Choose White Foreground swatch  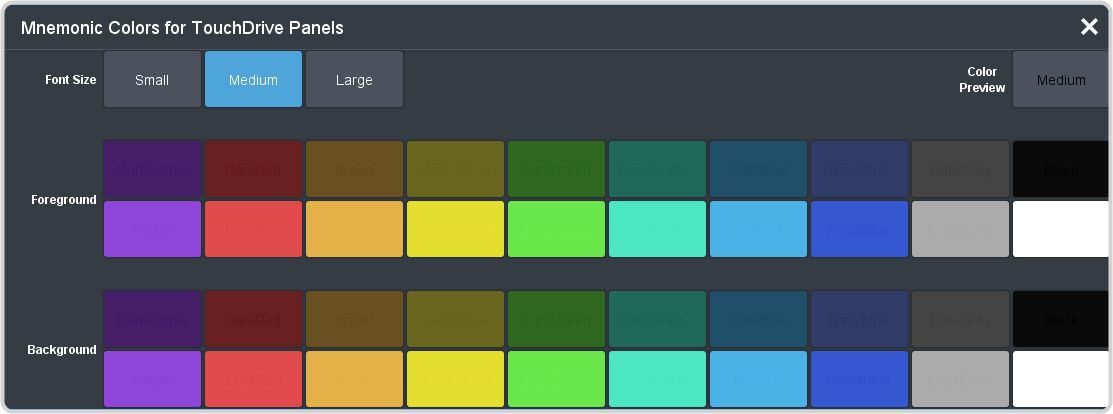point(1060,229)
